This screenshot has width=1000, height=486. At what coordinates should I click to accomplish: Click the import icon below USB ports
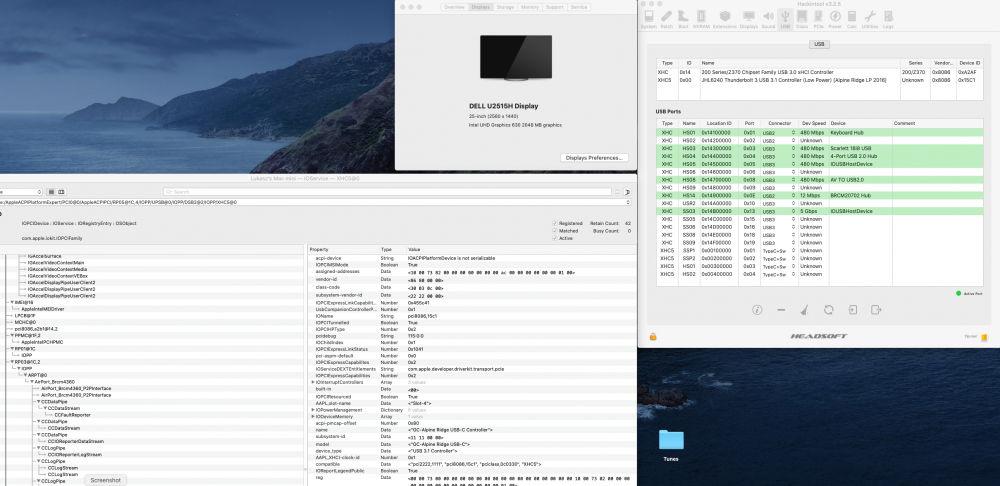coord(853,310)
